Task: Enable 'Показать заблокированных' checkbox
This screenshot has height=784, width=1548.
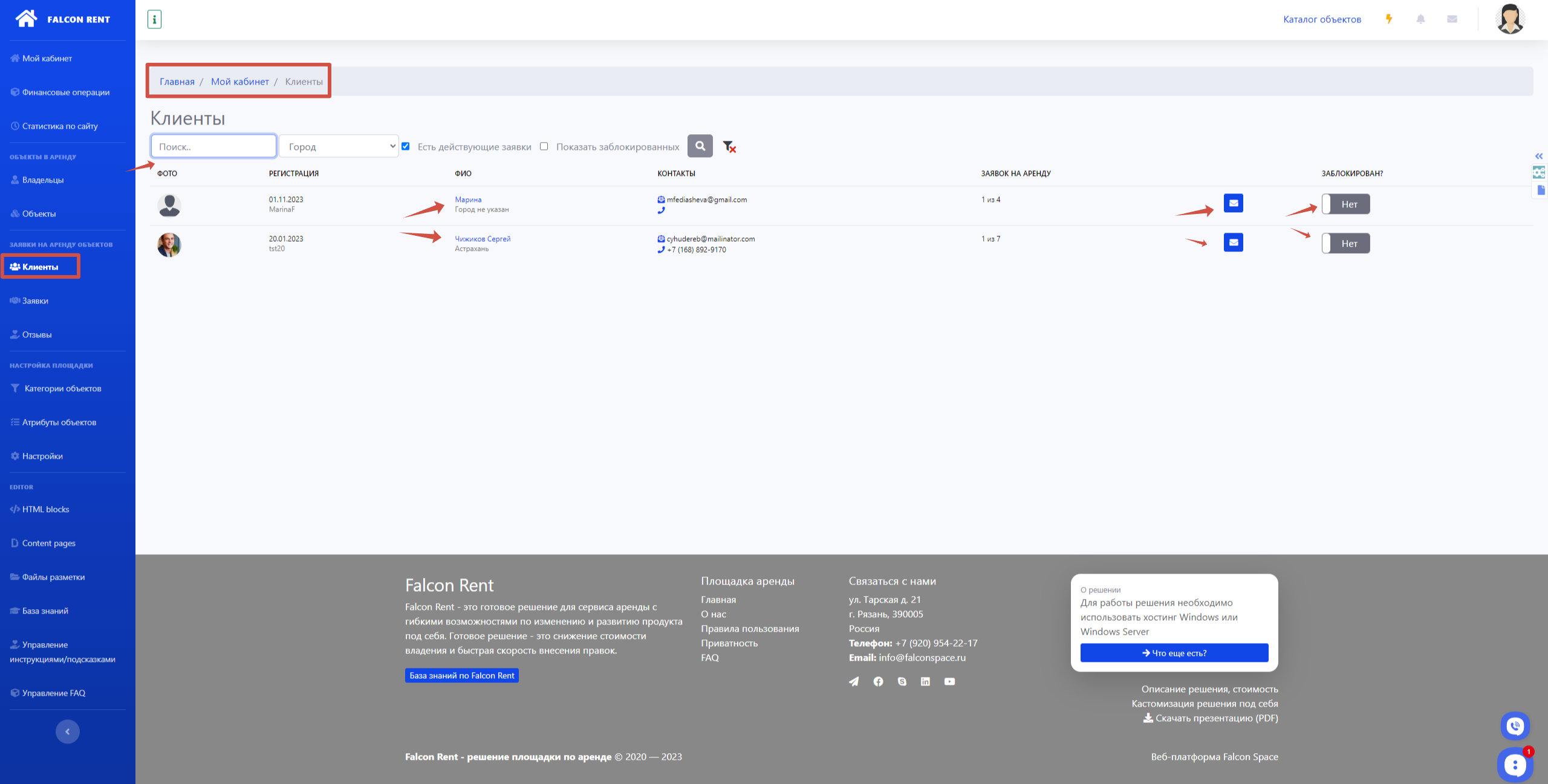Action: pos(544,146)
